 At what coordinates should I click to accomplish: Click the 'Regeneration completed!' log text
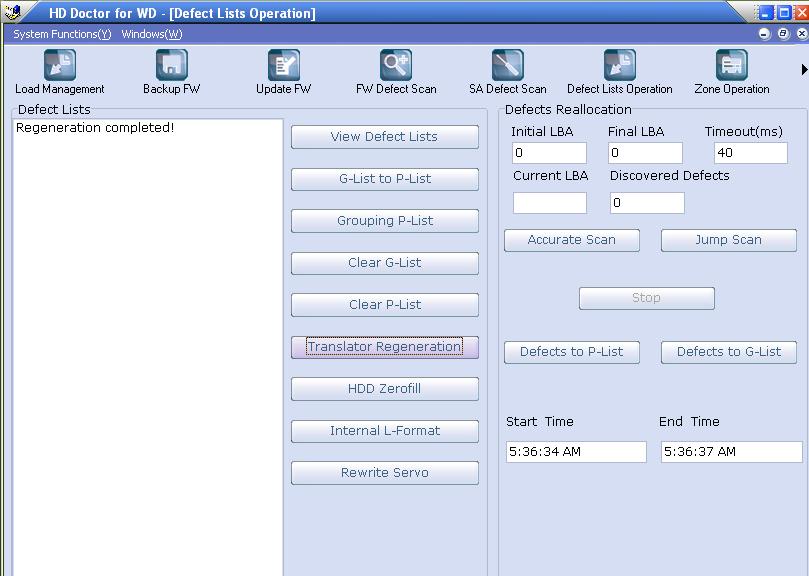[95, 128]
